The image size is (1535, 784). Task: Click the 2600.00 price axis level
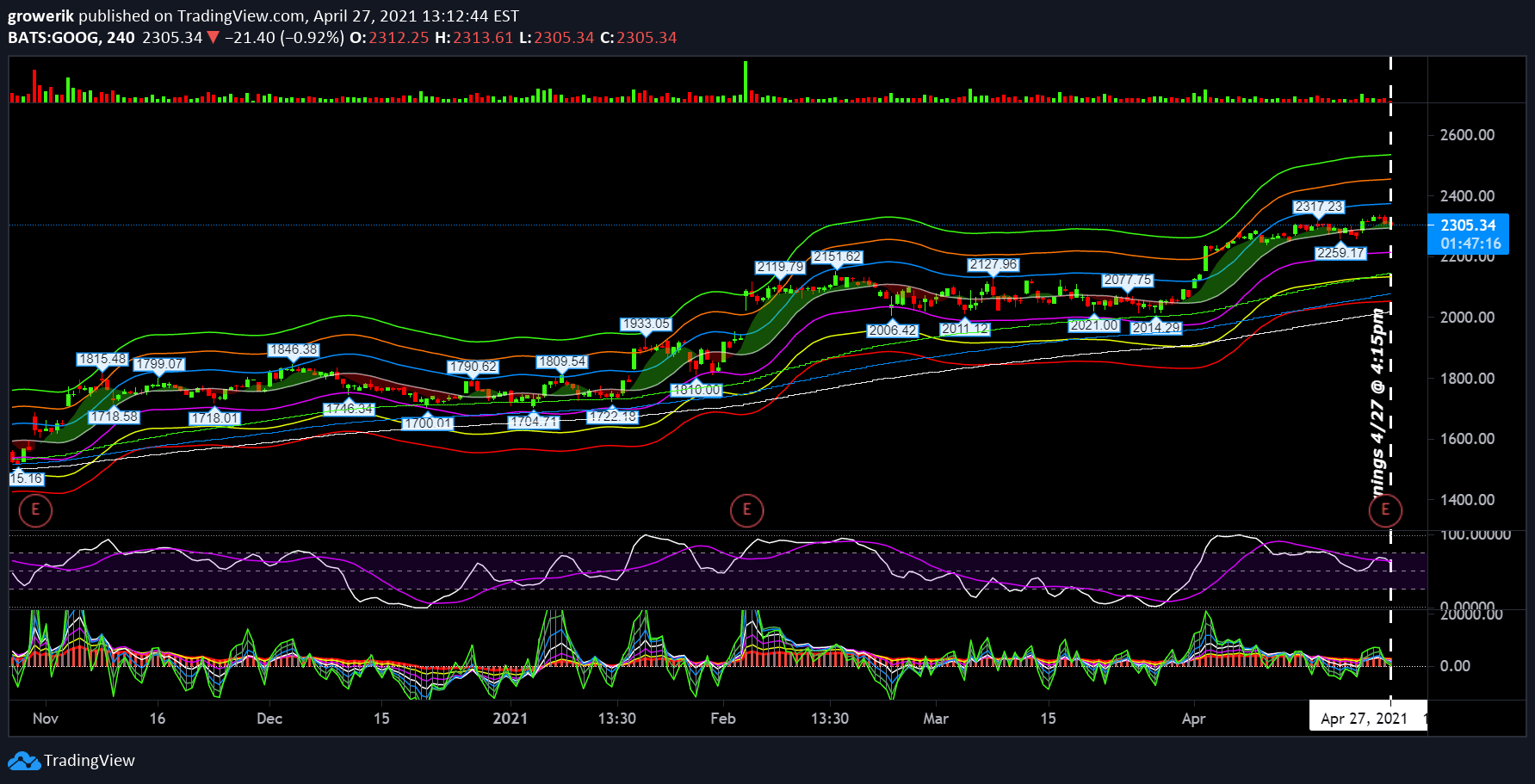1467,135
